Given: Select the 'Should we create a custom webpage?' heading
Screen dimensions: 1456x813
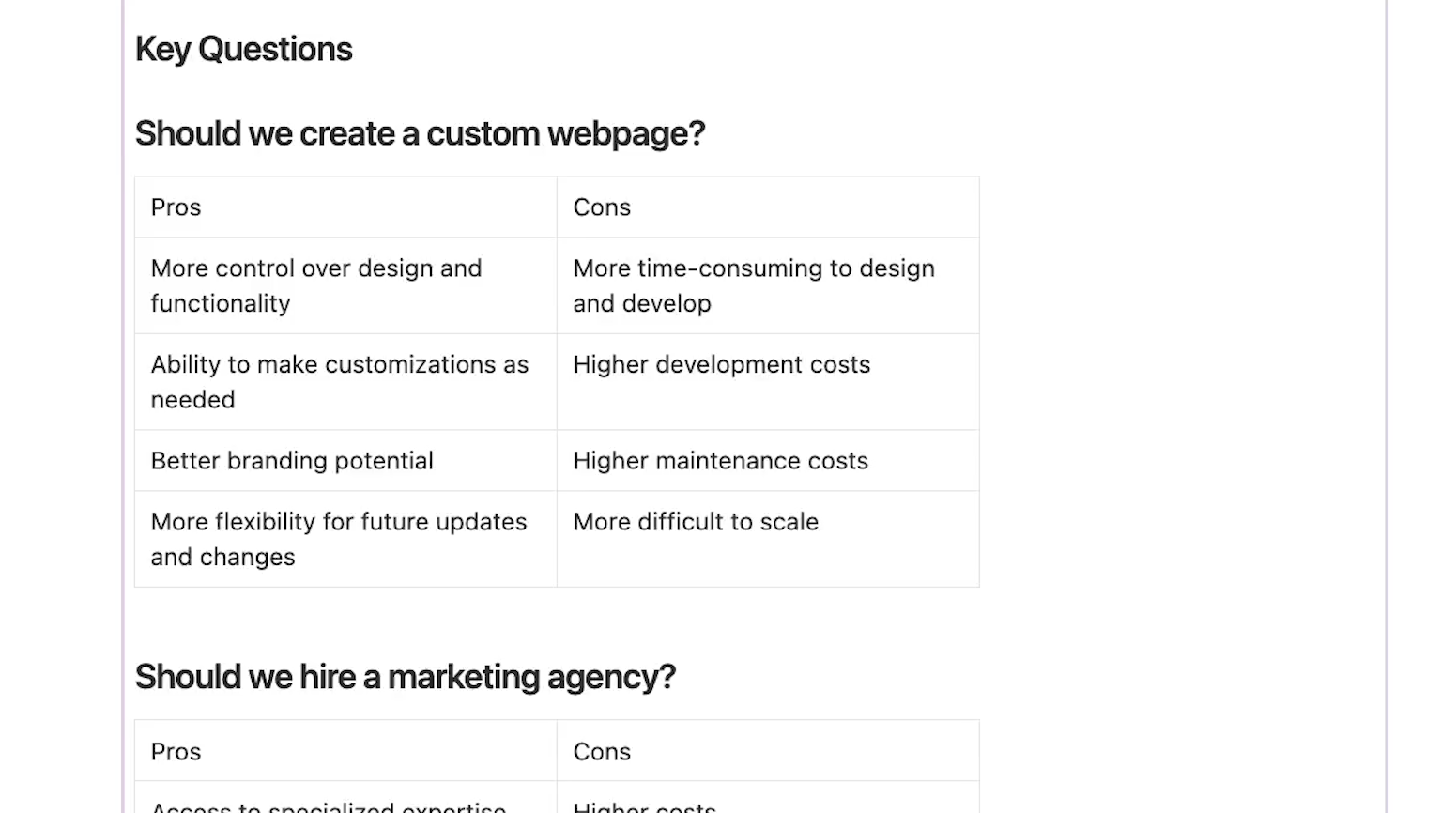Looking at the screenshot, I should pyautogui.click(x=420, y=133).
